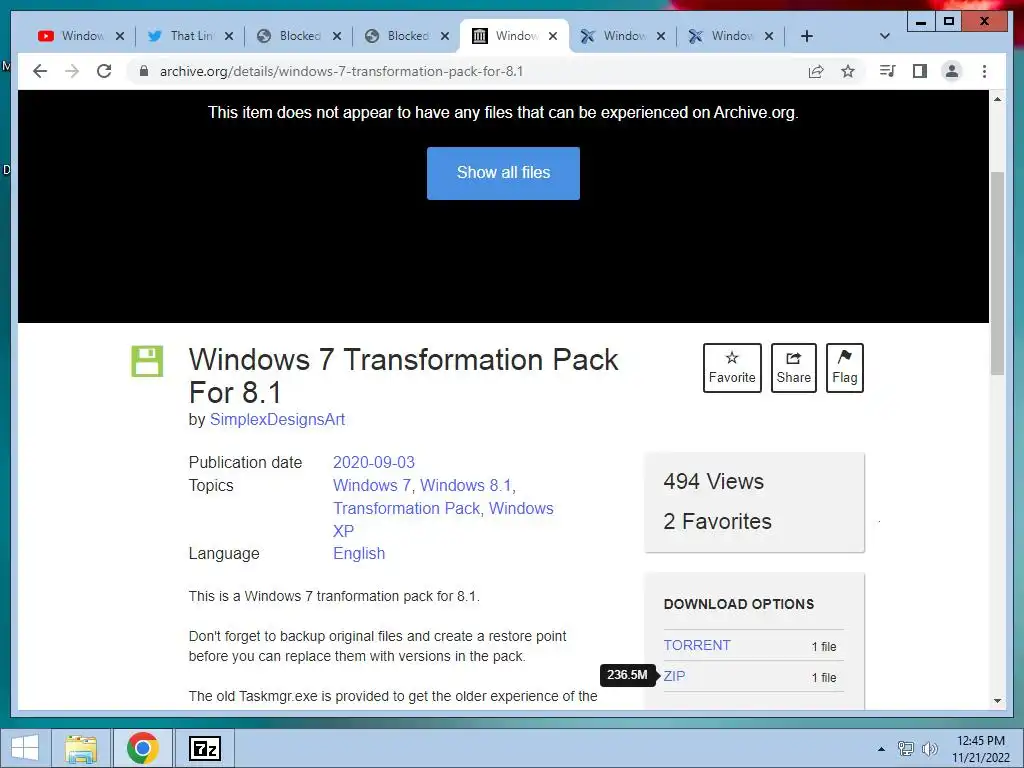
Task: Click the forward navigation arrow
Action: 72,71
